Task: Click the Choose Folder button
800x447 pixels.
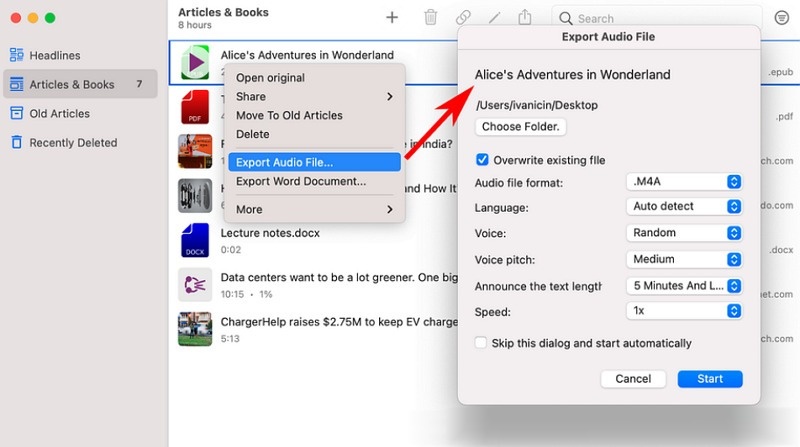Action: [521, 127]
